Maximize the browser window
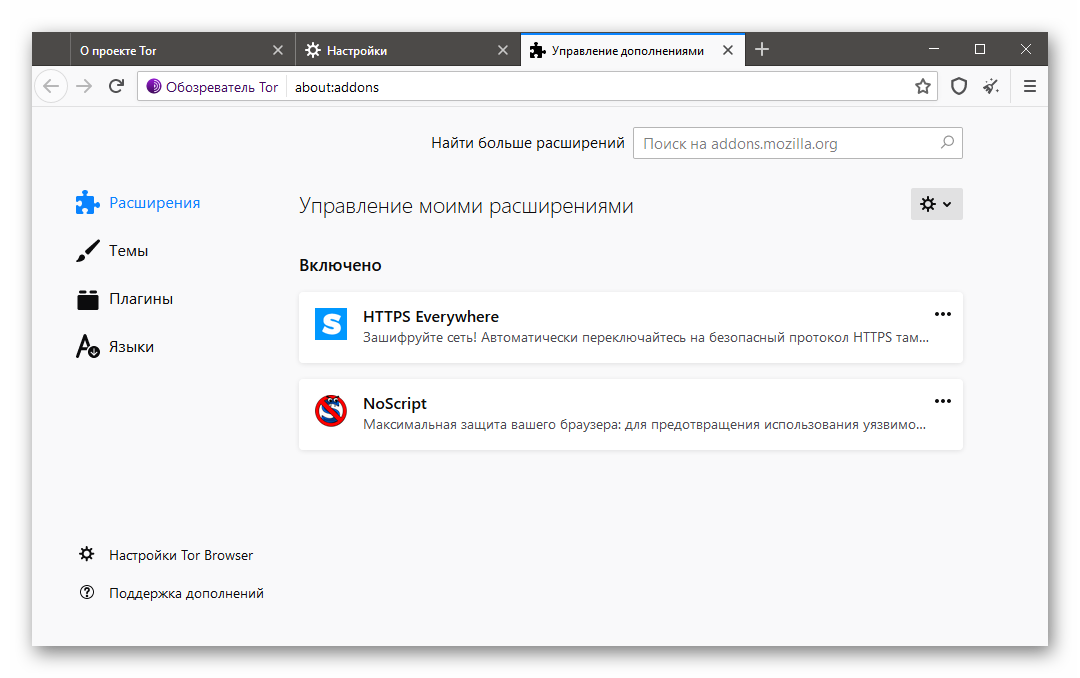1080x678 pixels. (x=979, y=49)
